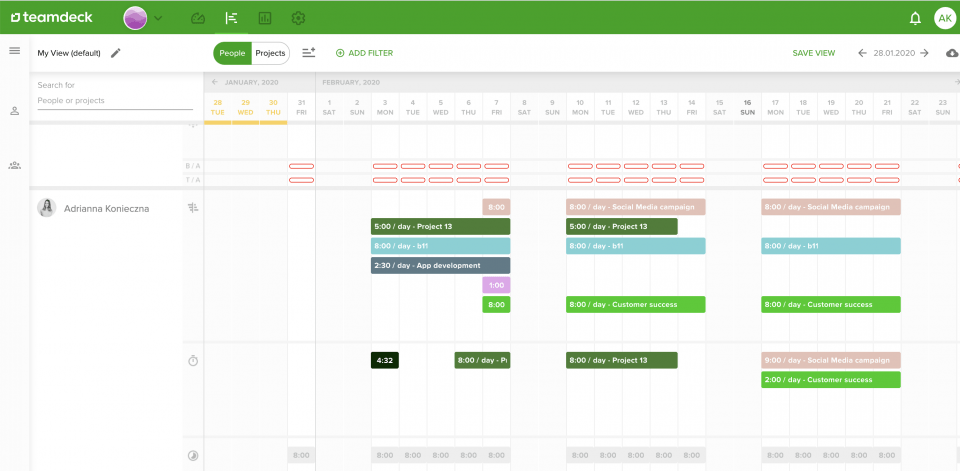Click SAVE VIEW

click(814, 53)
